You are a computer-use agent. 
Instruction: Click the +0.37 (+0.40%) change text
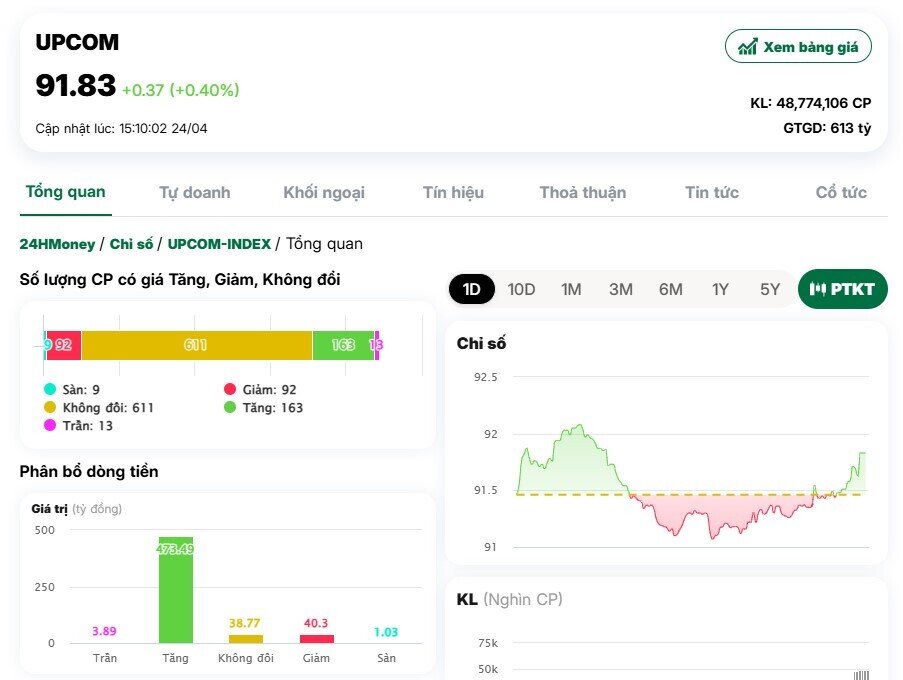pos(181,90)
